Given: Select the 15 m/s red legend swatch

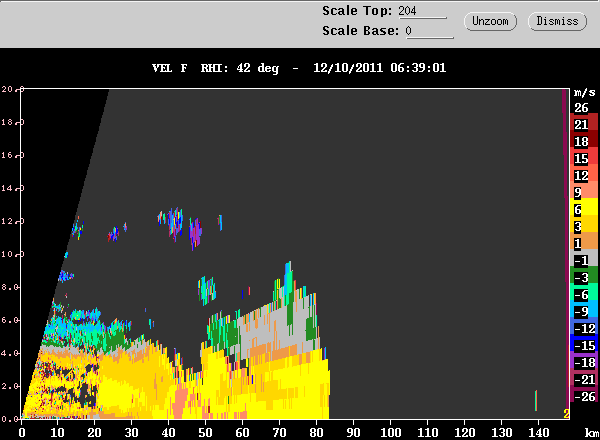Looking at the screenshot, I should click(584, 156).
